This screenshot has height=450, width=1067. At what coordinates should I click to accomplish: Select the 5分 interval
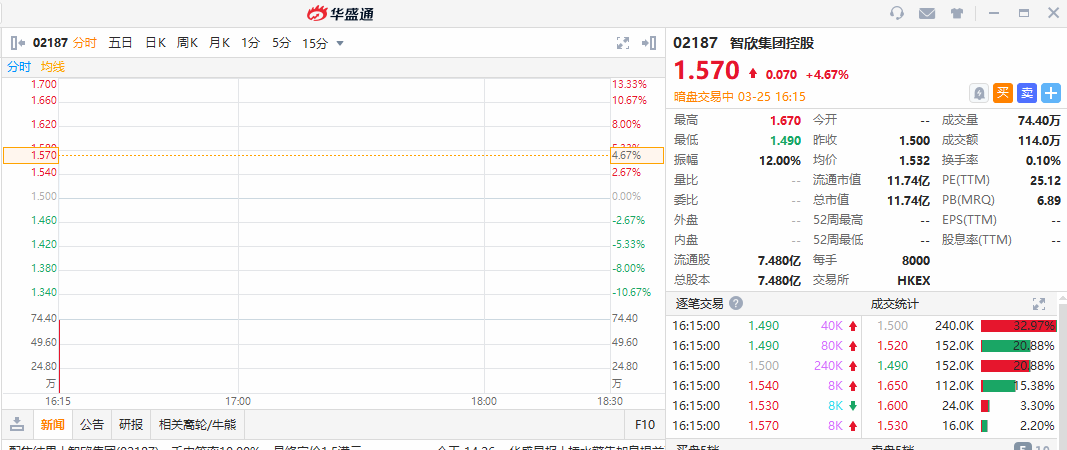[281, 43]
